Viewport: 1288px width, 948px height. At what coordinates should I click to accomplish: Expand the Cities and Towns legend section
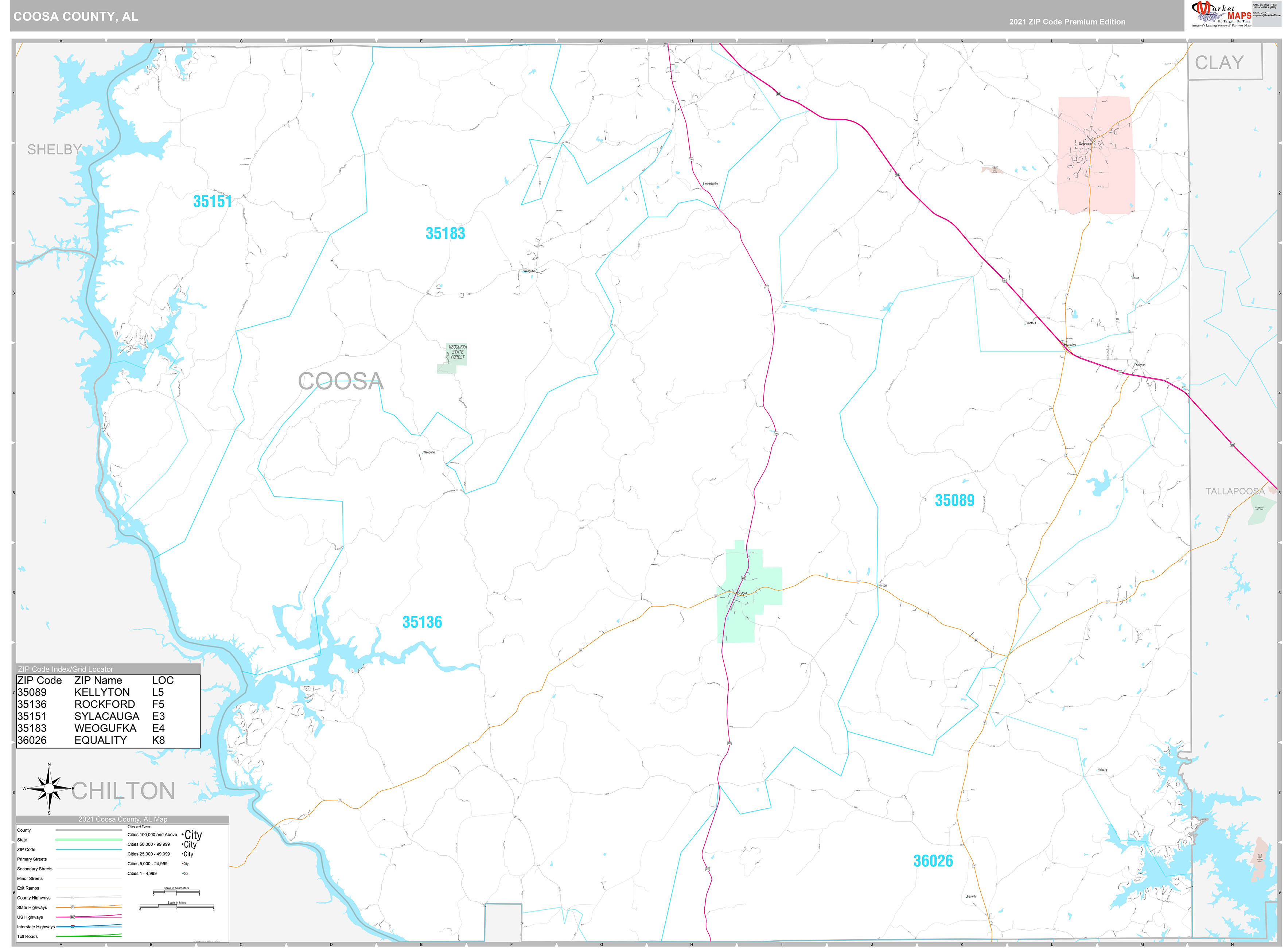tap(139, 827)
